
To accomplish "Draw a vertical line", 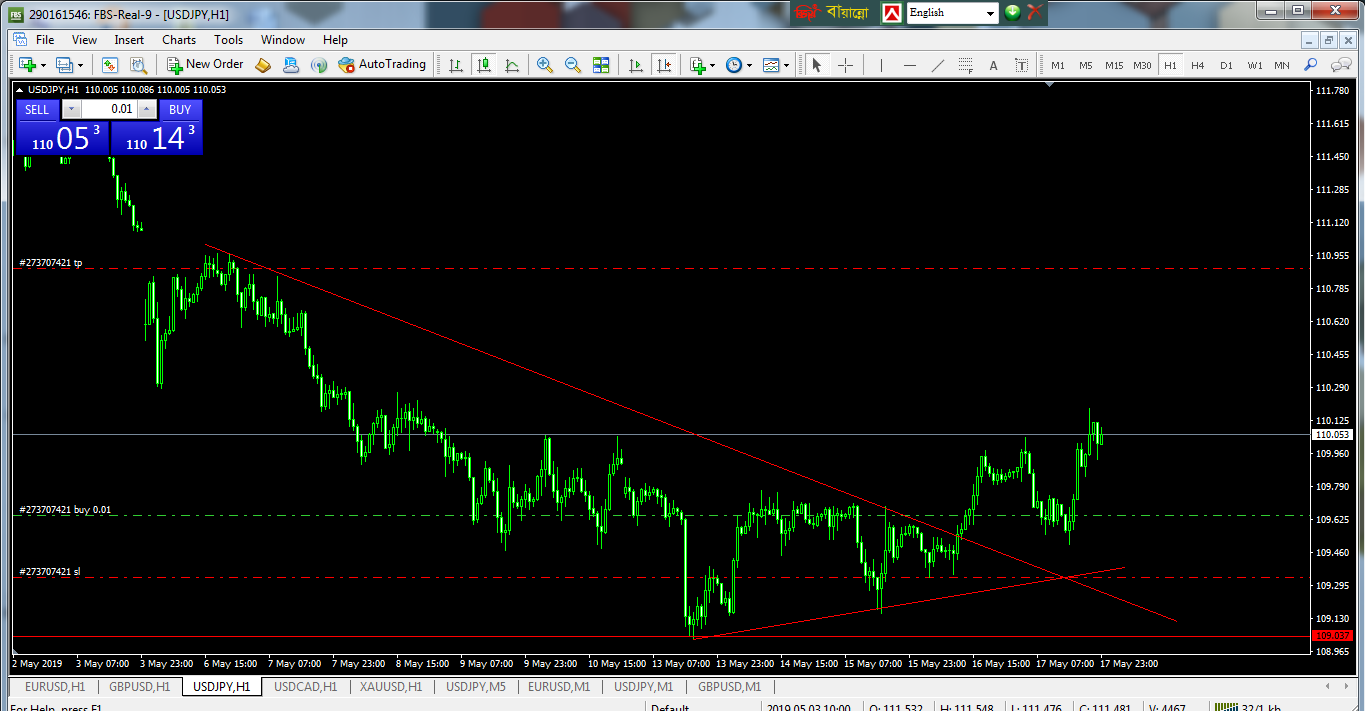I will (881, 65).
